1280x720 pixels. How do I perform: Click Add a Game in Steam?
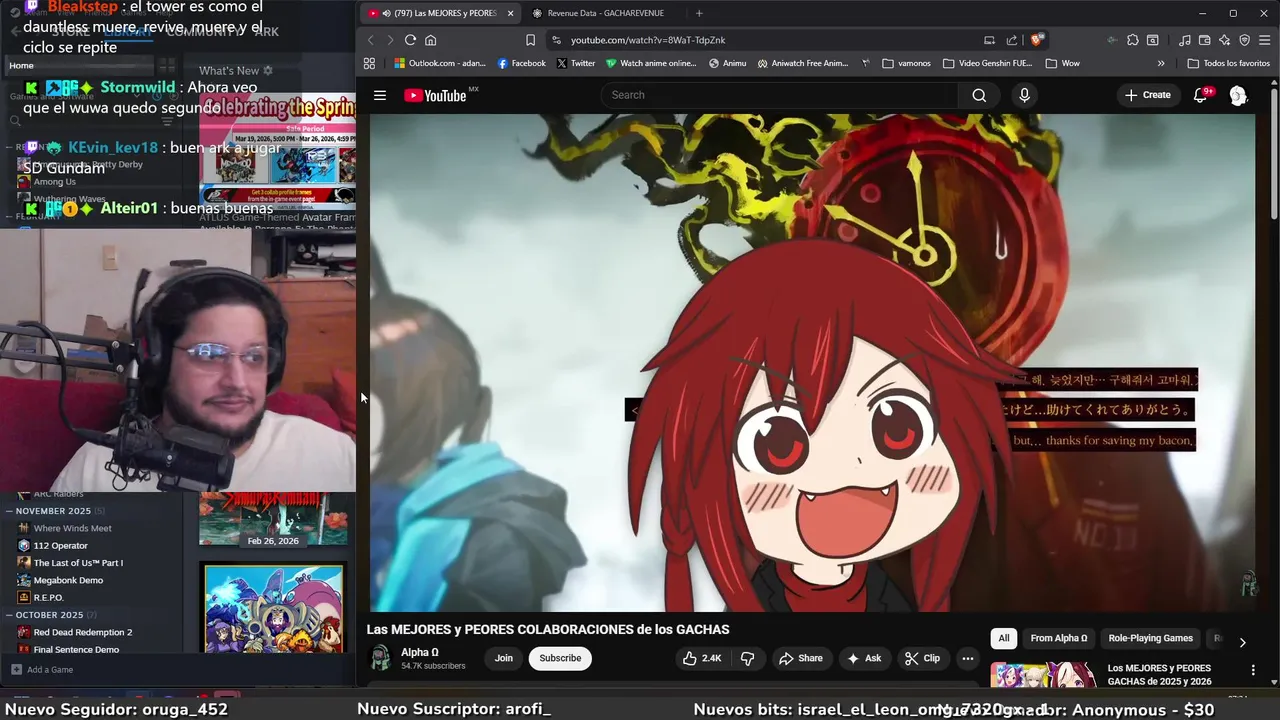click(x=42, y=670)
